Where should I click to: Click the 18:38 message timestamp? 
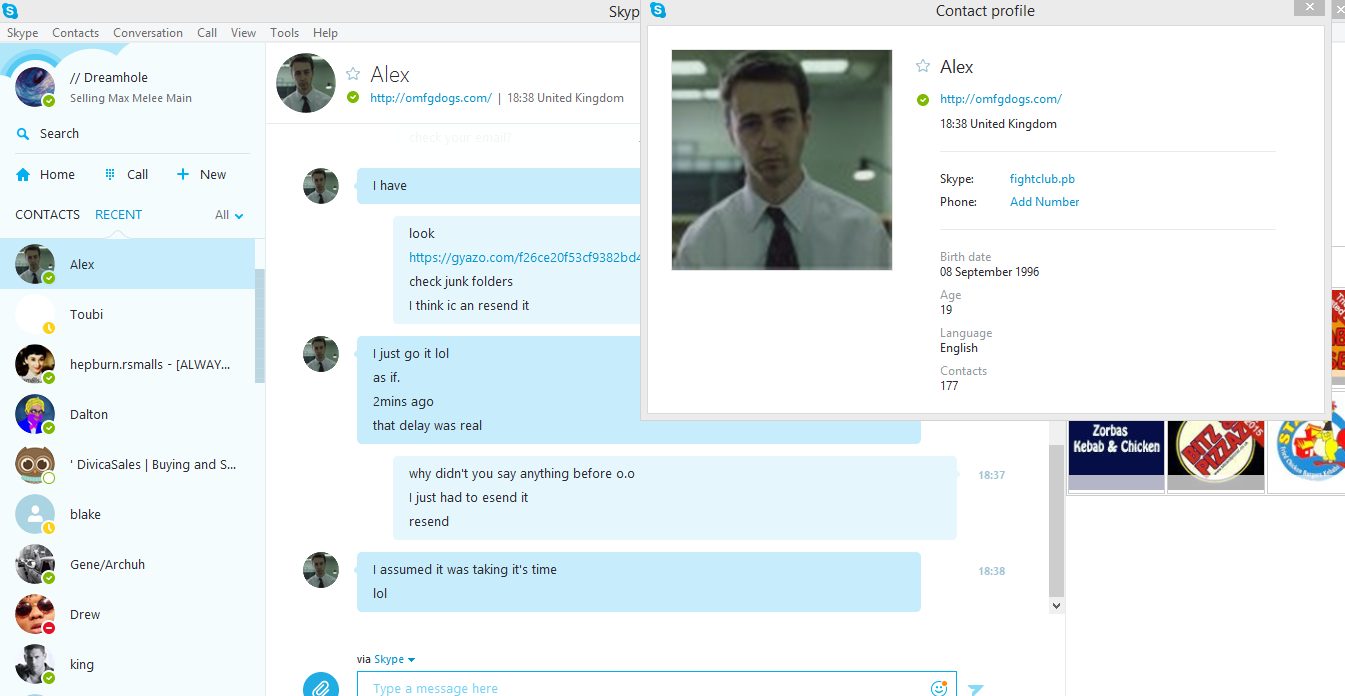(992, 571)
